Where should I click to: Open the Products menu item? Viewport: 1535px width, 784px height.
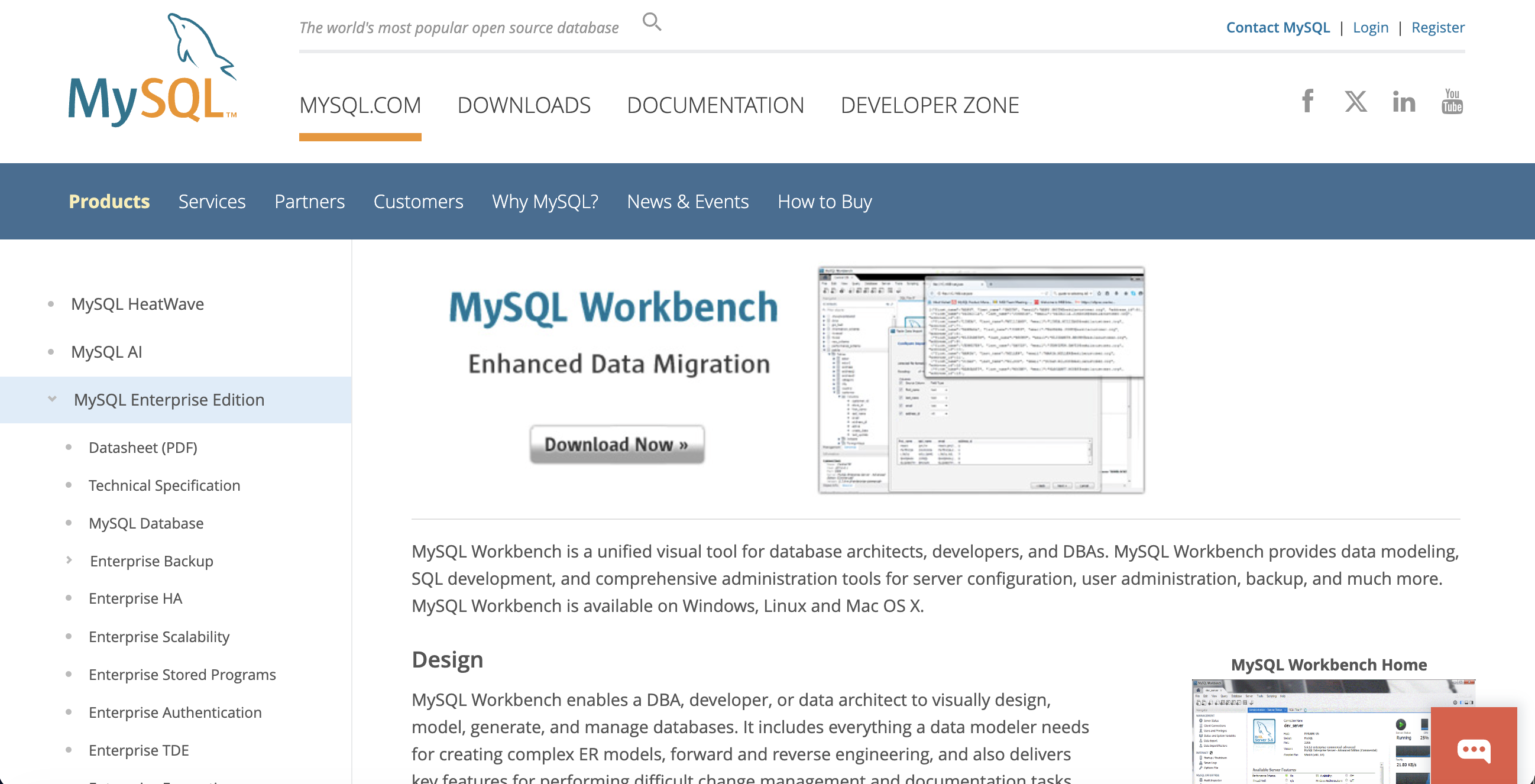point(109,202)
